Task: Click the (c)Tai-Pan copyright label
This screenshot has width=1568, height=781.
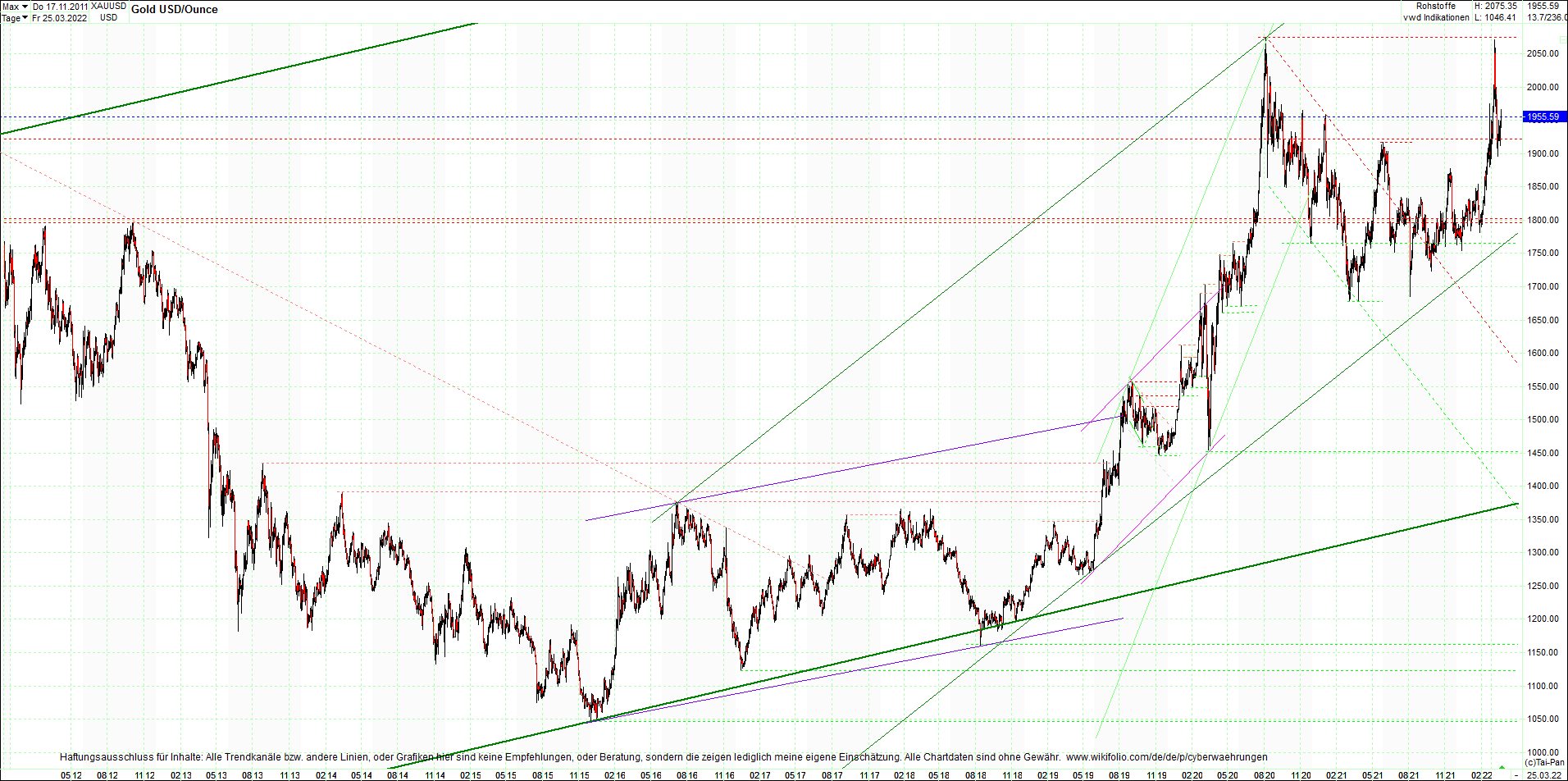Action: coord(1544,763)
